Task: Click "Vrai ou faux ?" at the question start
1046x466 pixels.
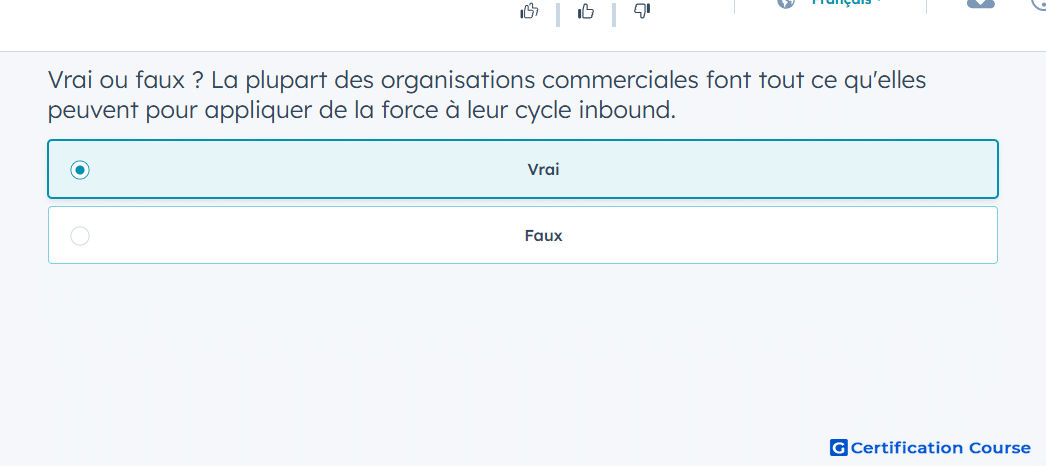Action: coord(115,80)
